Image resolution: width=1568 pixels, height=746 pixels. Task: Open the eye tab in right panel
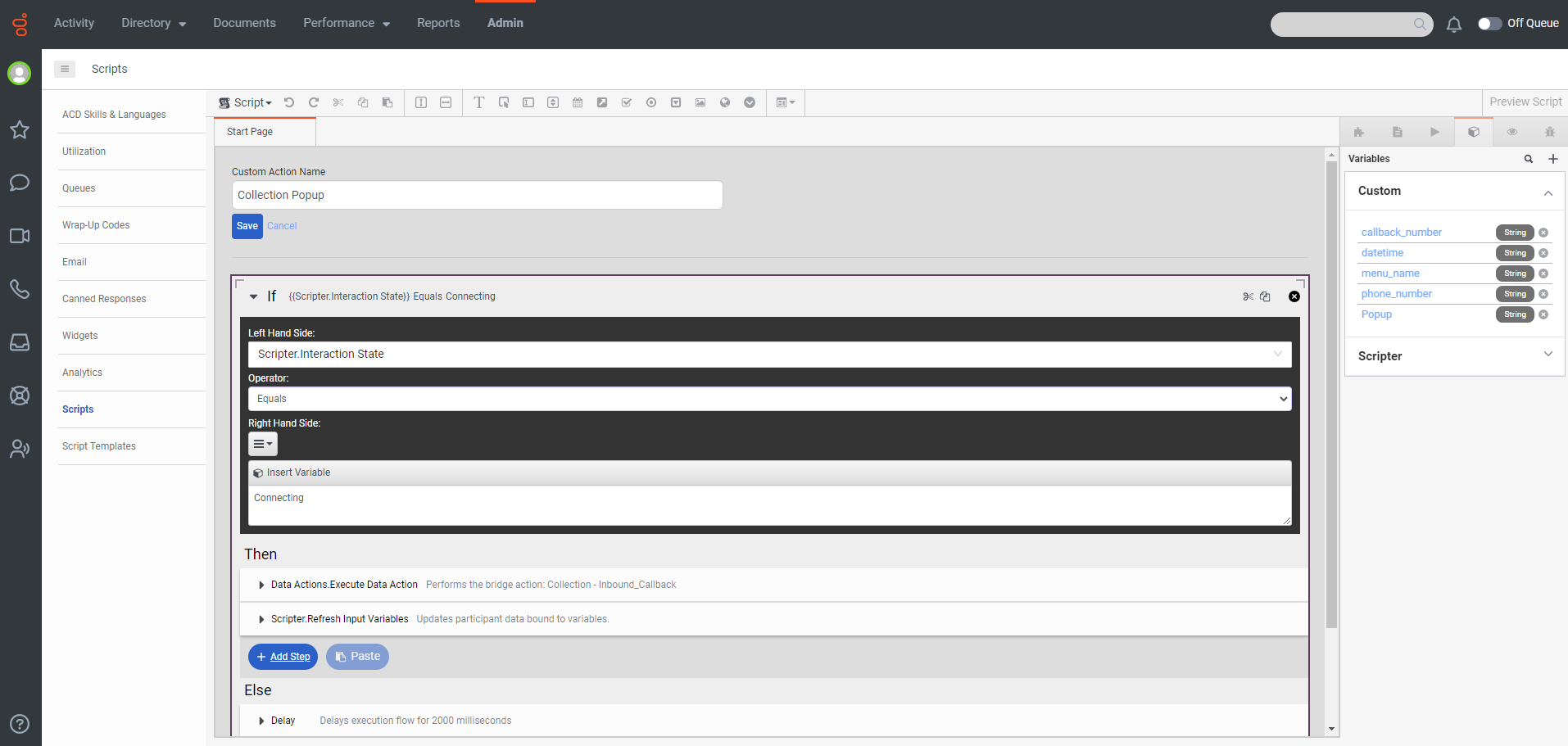tap(1512, 132)
